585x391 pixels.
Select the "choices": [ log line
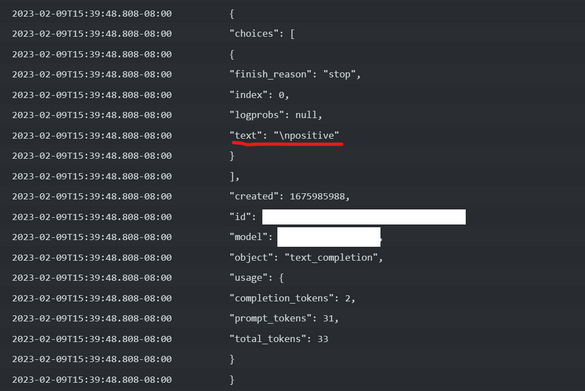[262, 34]
